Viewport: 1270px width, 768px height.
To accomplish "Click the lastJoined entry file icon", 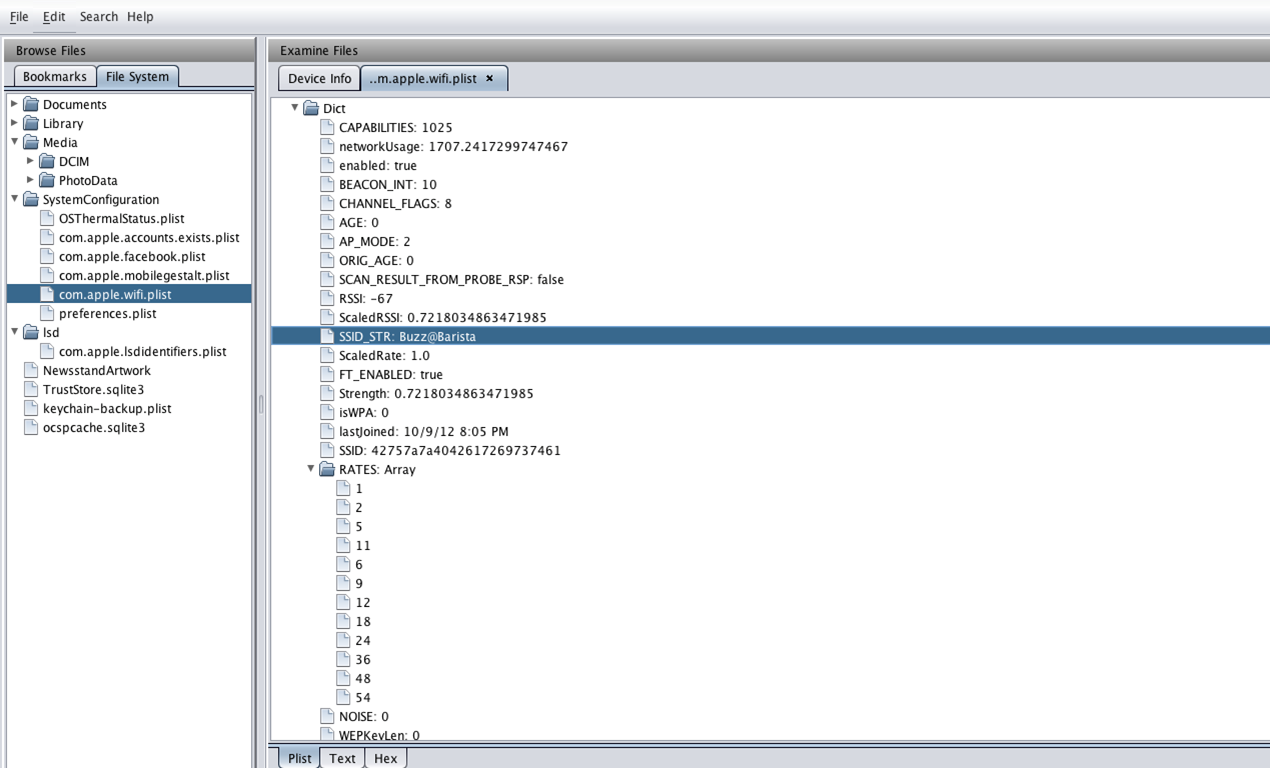I will tap(327, 431).
